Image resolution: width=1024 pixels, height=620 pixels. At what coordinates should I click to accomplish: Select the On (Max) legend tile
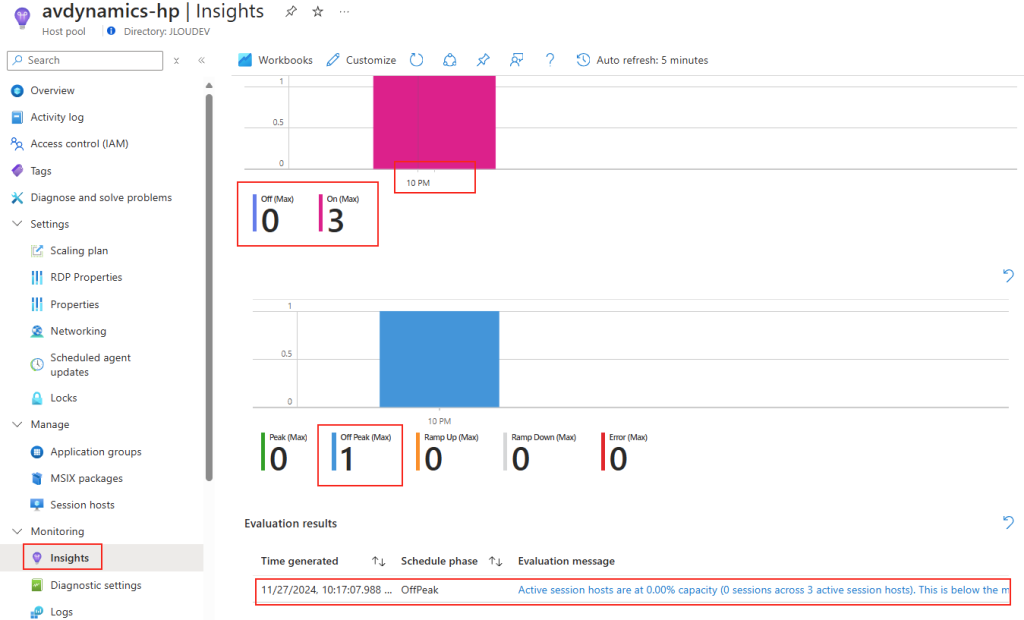pos(341,214)
